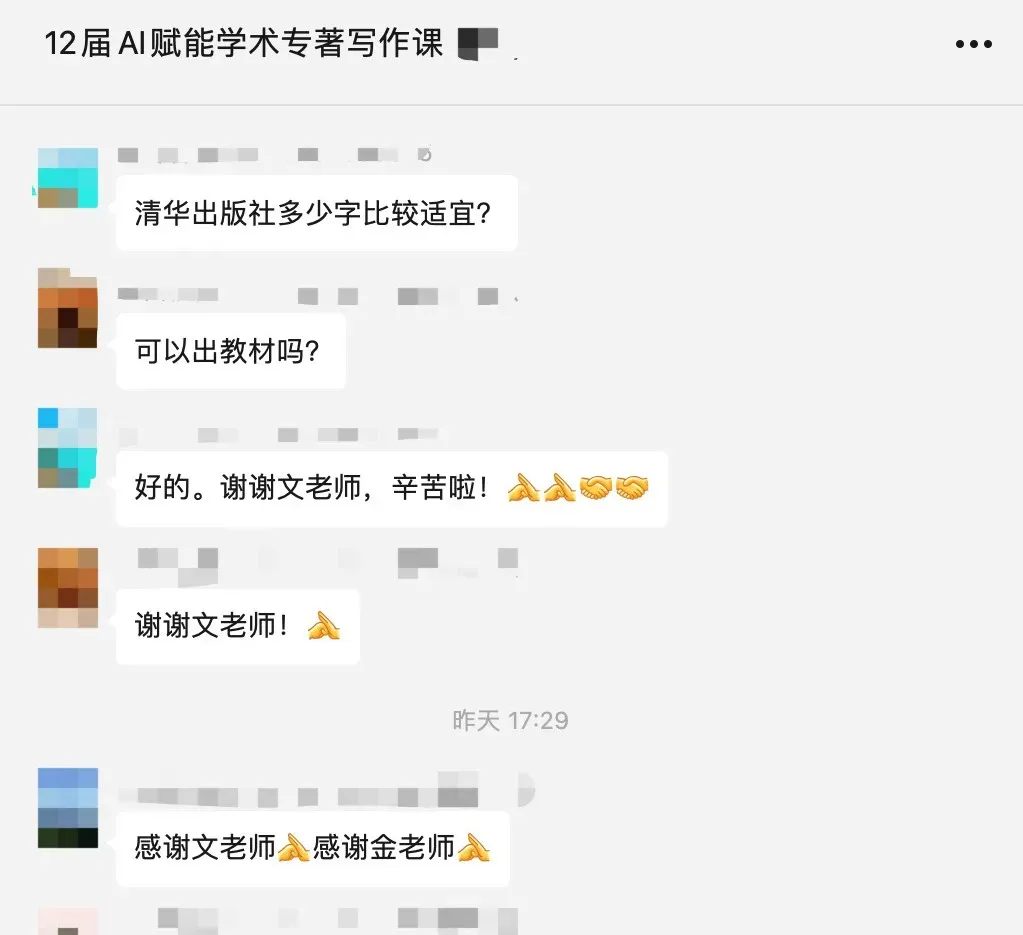Open the three-dot chat options menu

973,44
